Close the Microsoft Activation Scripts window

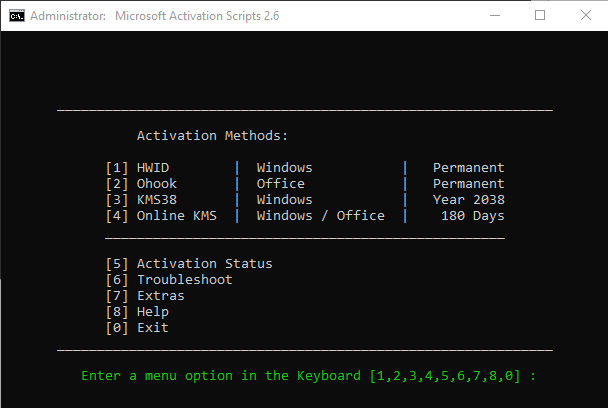point(585,16)
